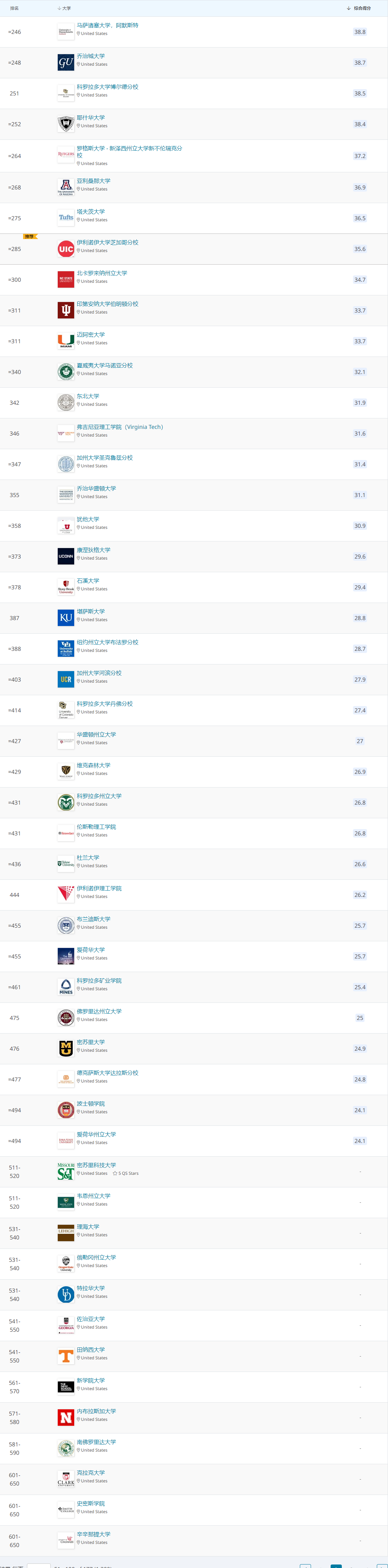Open 科罗拉多大学博尔德分校 link
This screenshot has width=388, height=1568.
tap(107, 87)
